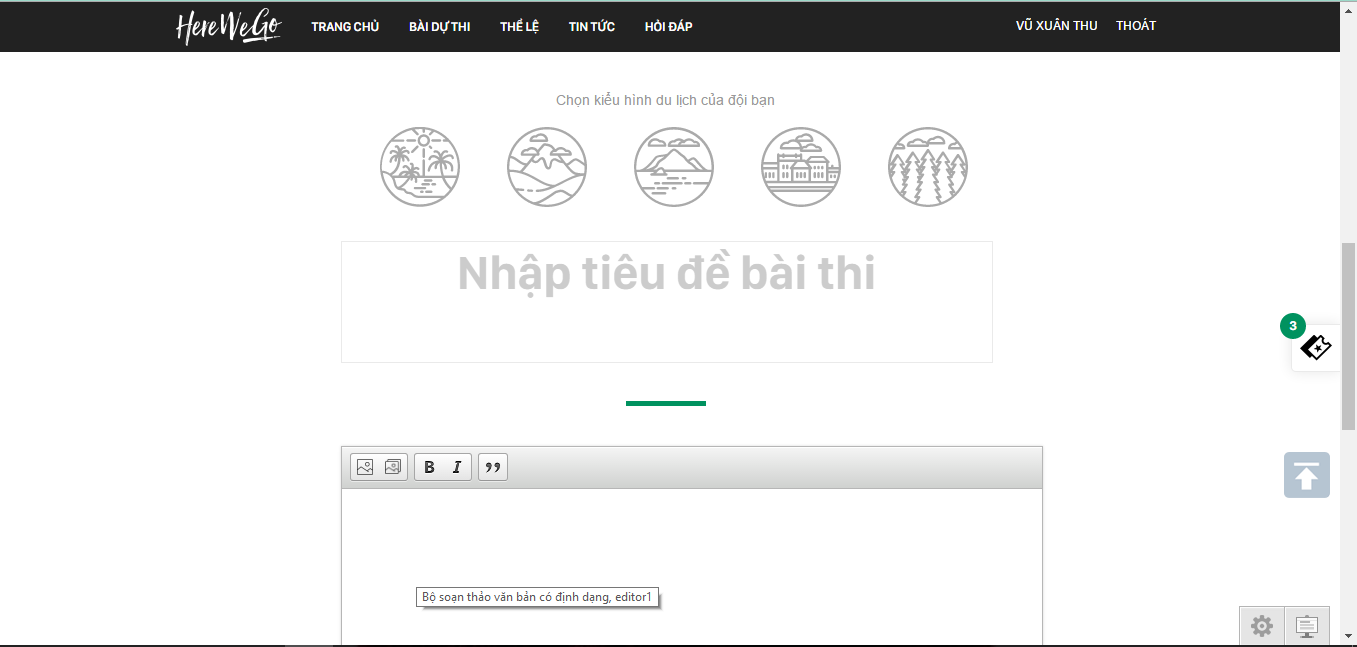
Task: Go to the BÀI DỰ THI page
Action: tap(440, 27)
